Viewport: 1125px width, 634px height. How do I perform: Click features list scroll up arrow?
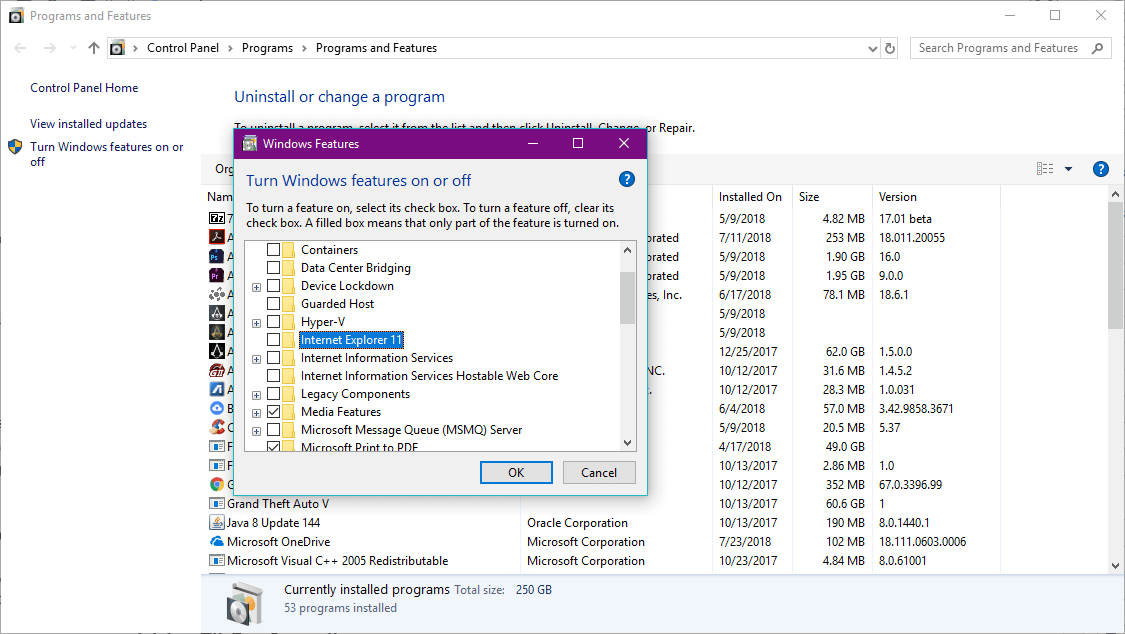coord(627,250)
